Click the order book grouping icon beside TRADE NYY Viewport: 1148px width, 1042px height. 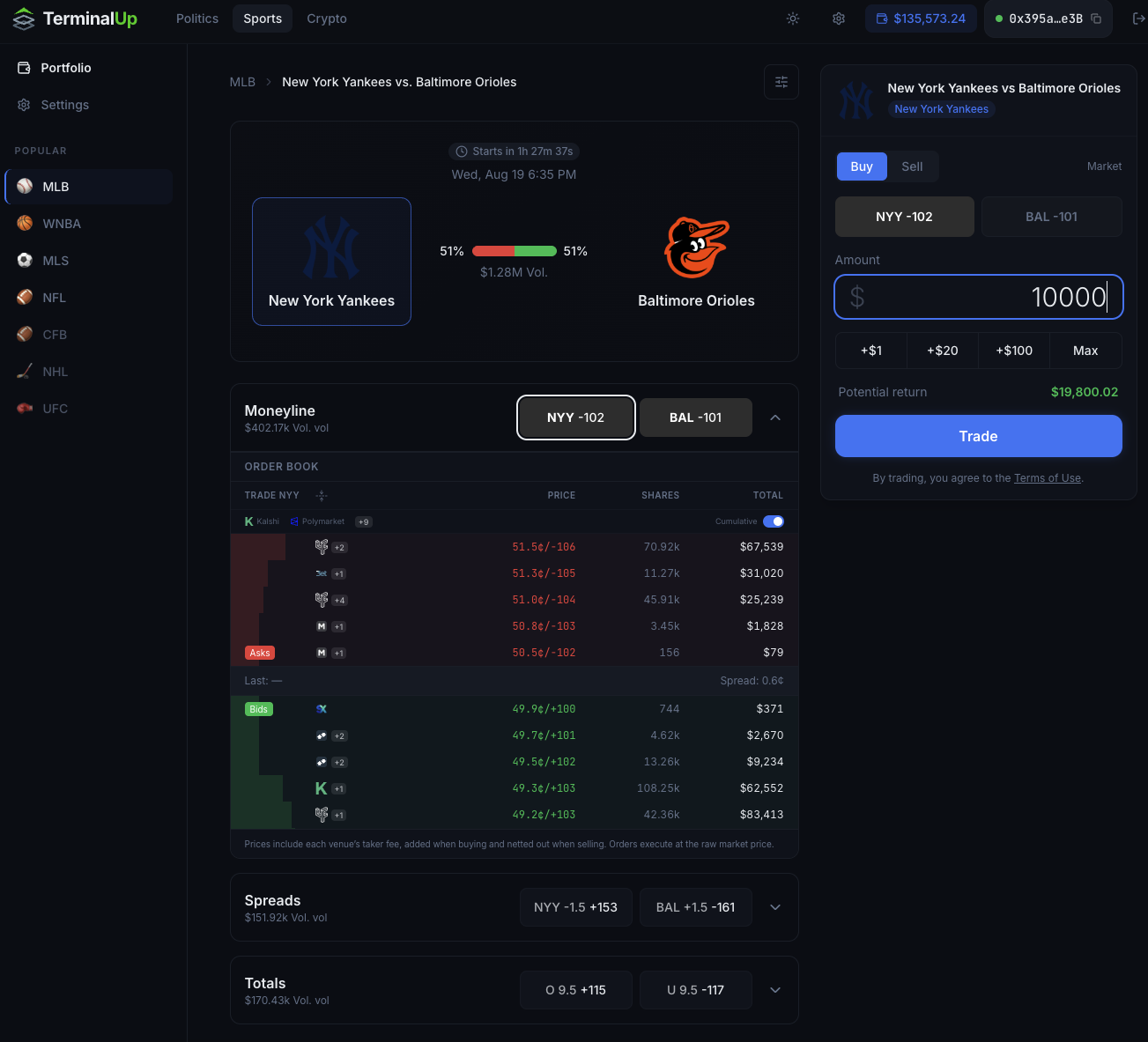pyautogui.click(x=322, y=496)
